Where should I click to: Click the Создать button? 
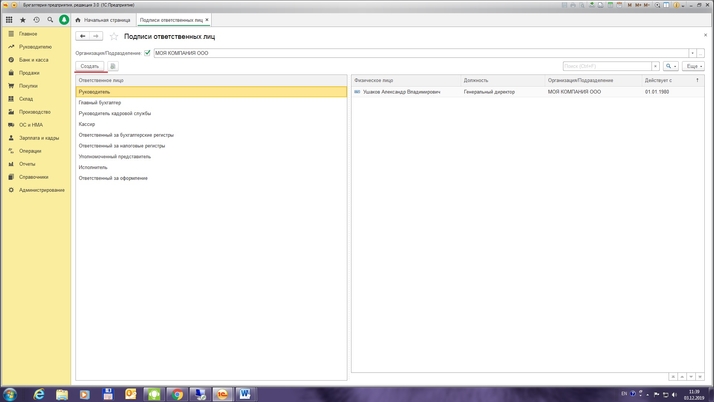[x=90, y=67]
